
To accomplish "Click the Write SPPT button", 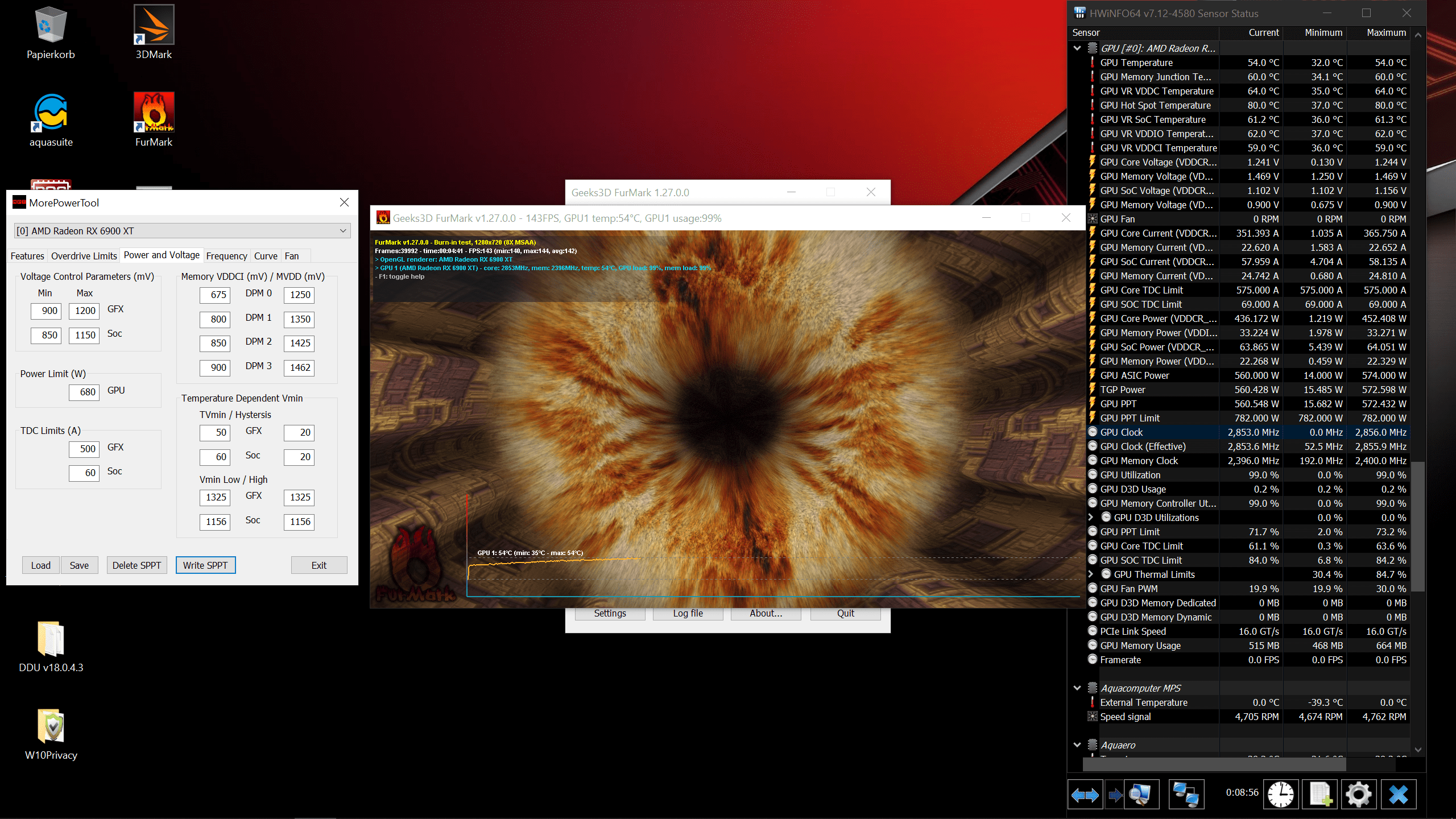I will coord(205,565).
